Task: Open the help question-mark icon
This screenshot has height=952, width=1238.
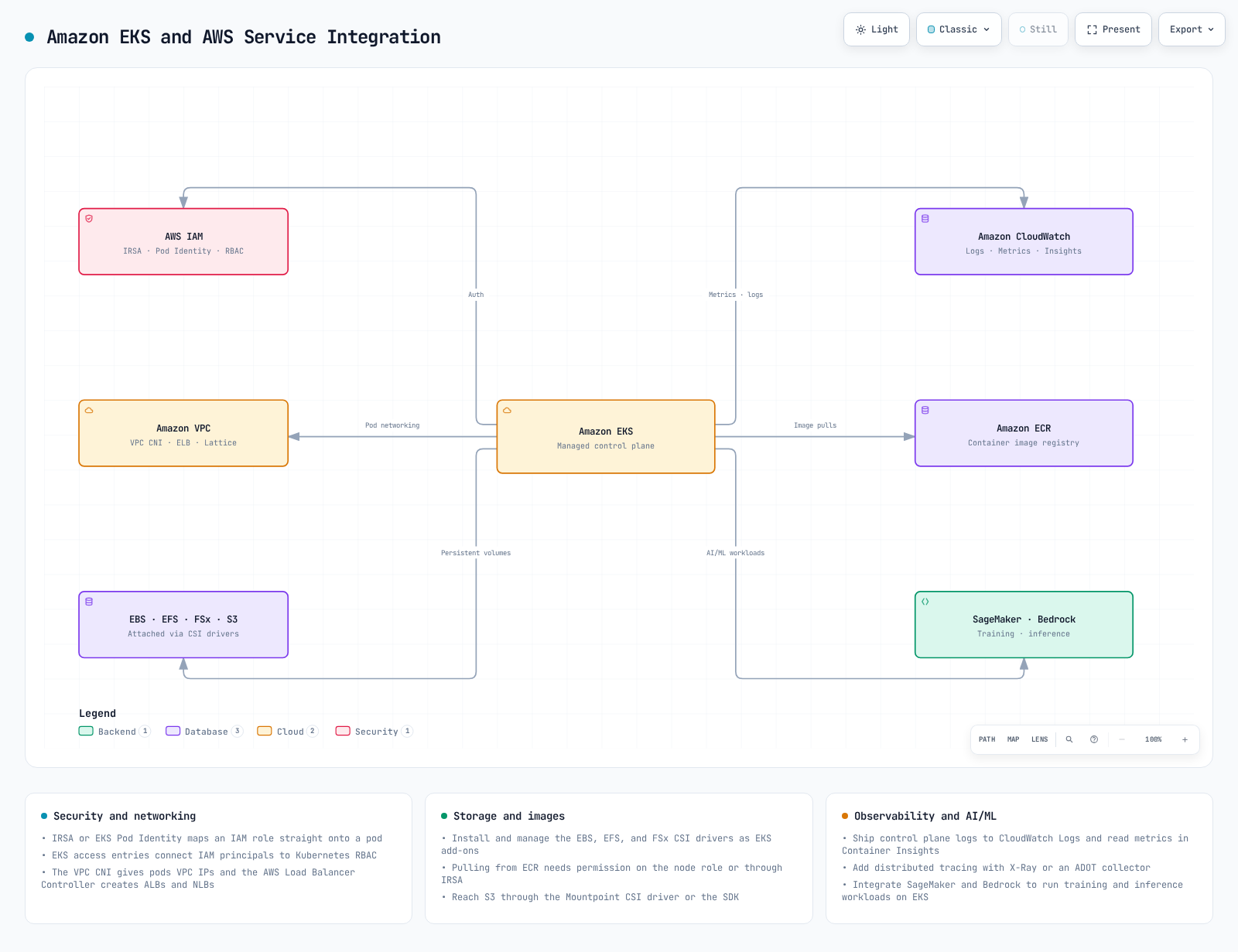Action: (x=1094, y=739)
